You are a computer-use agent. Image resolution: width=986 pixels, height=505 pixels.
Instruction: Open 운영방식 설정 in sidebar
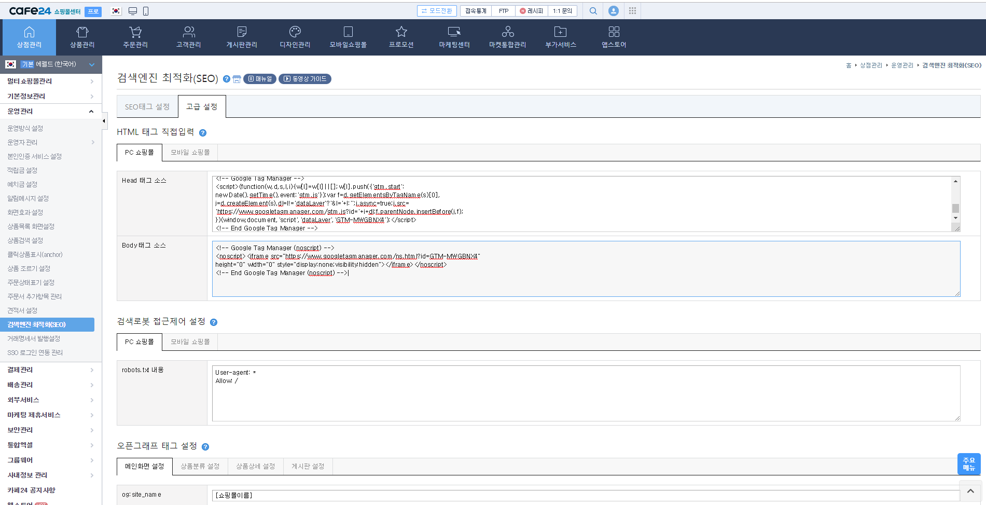coord(26,128)
